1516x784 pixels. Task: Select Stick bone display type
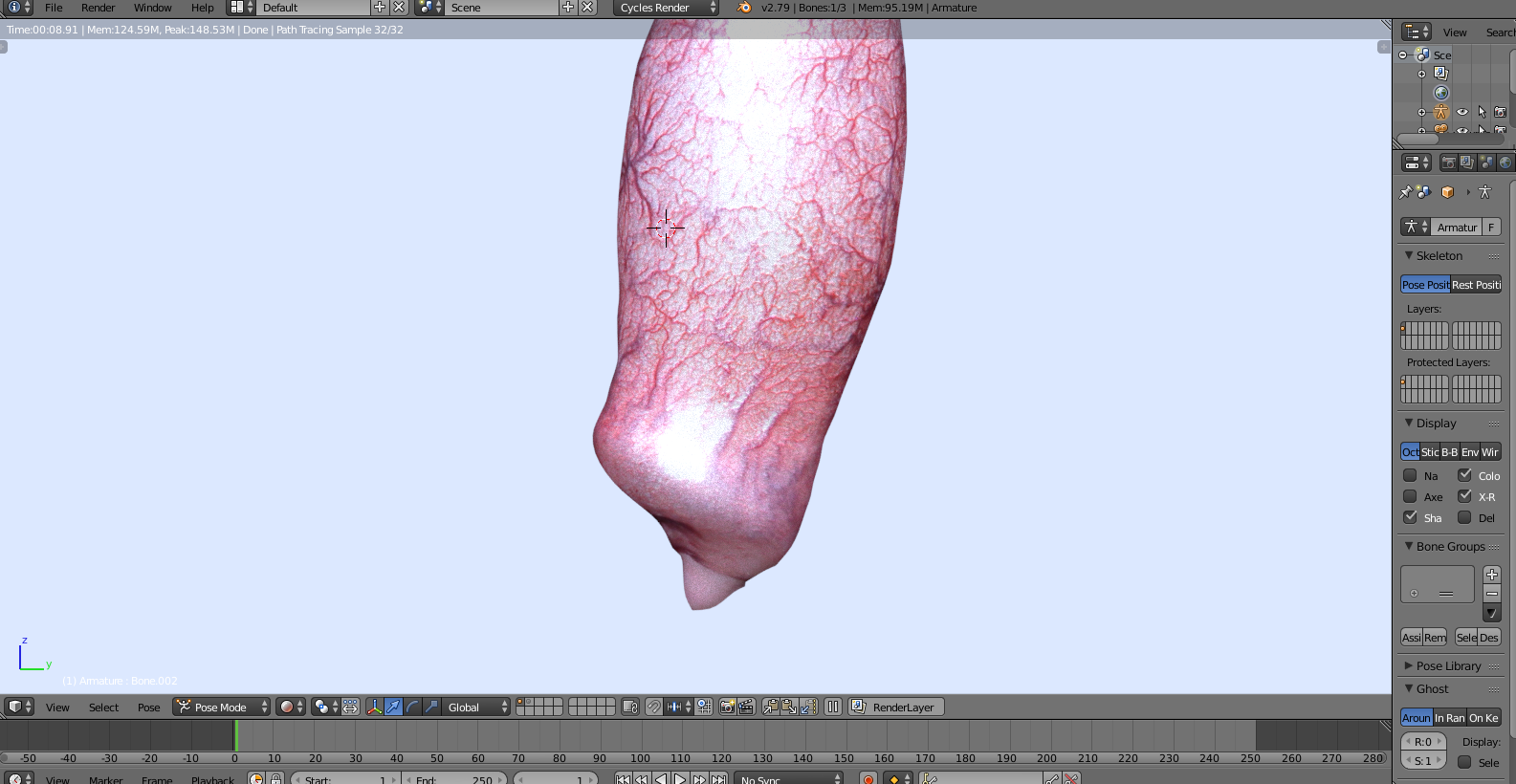point(1430,452)
